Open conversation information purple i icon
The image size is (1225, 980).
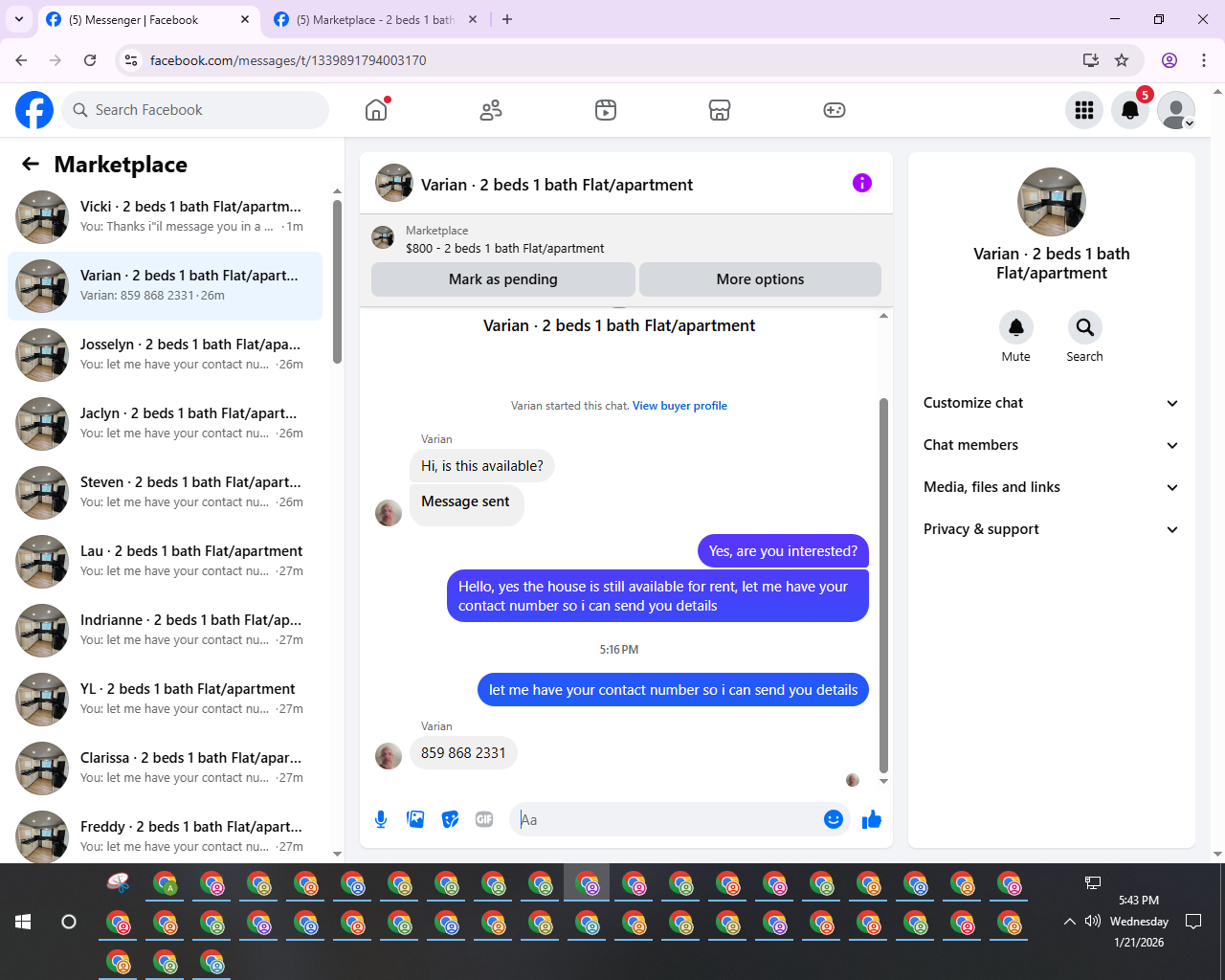coord(862,183)
